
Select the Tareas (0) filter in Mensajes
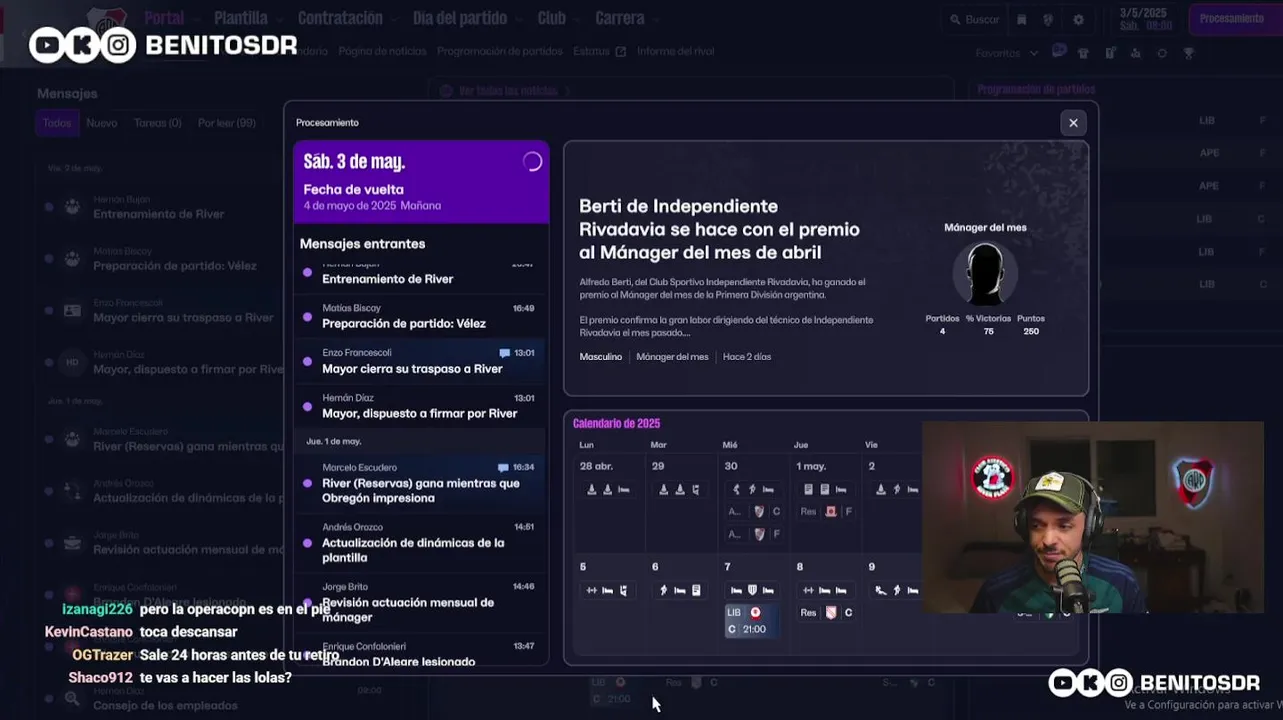click(158, 123)
